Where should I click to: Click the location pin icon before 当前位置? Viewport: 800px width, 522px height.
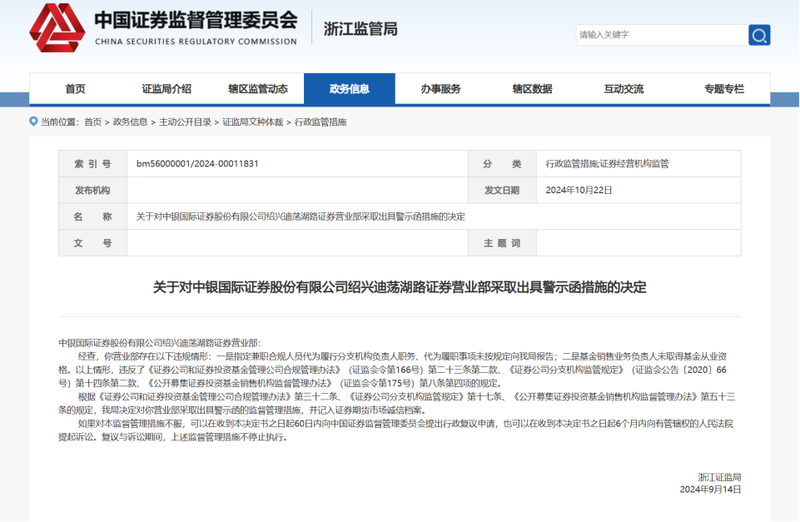[x=33, y=122]
